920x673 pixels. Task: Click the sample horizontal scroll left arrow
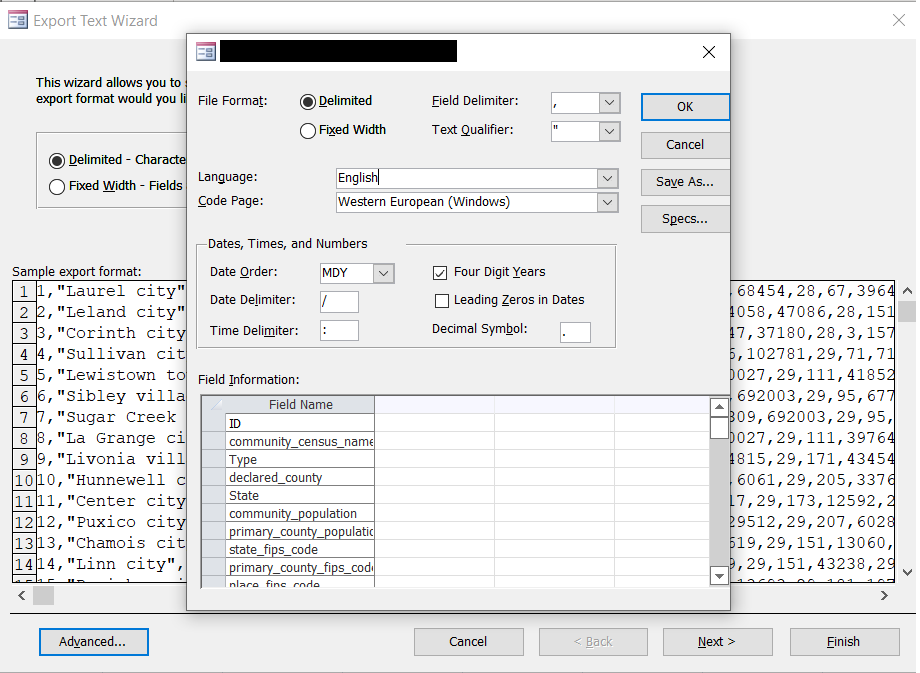tap(22, 596)
